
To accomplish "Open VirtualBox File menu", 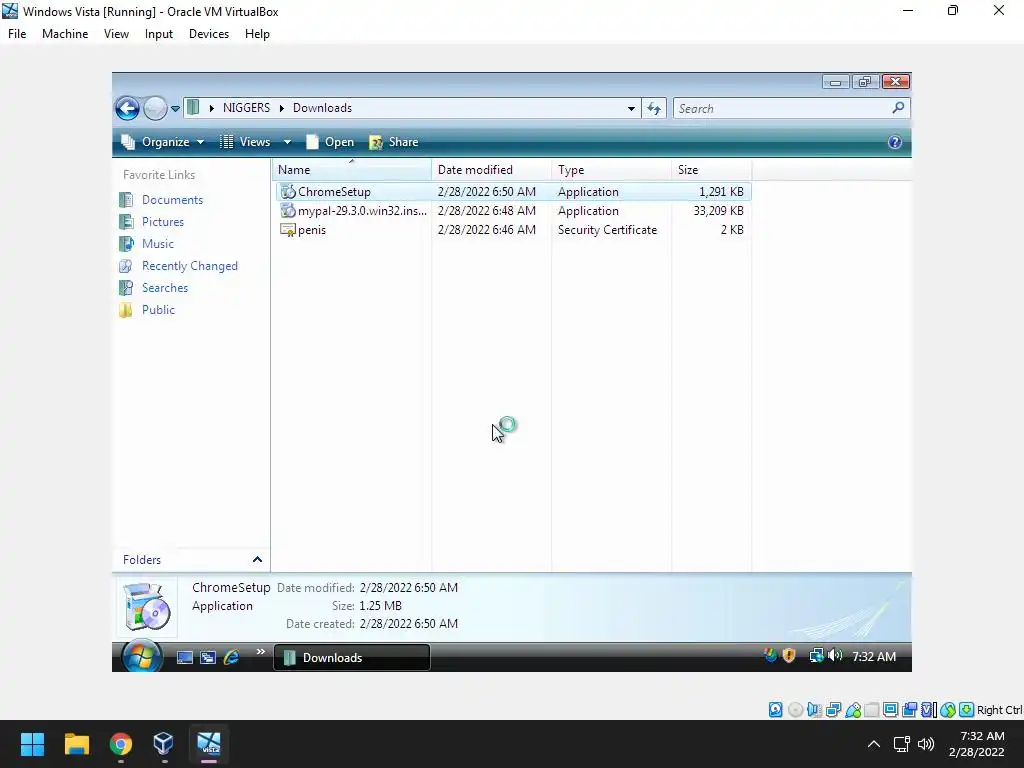I will click(x=17, y=34).
